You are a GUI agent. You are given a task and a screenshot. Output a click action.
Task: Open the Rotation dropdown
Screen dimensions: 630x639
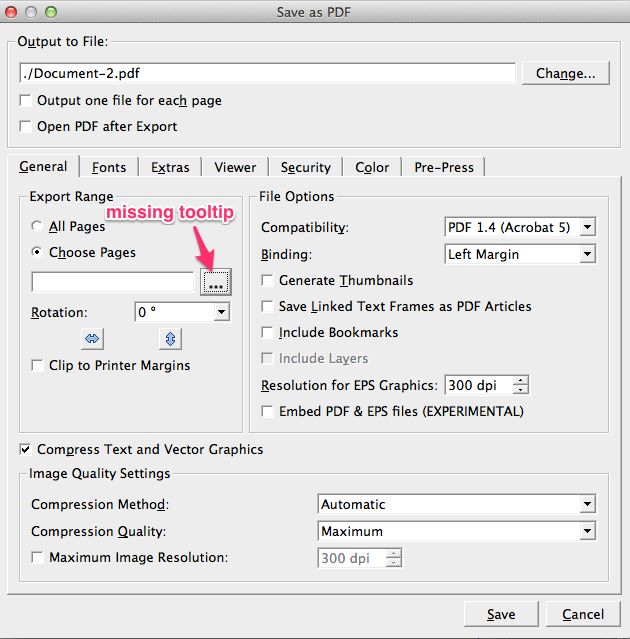pyautogui.click(x=182, y=313)
